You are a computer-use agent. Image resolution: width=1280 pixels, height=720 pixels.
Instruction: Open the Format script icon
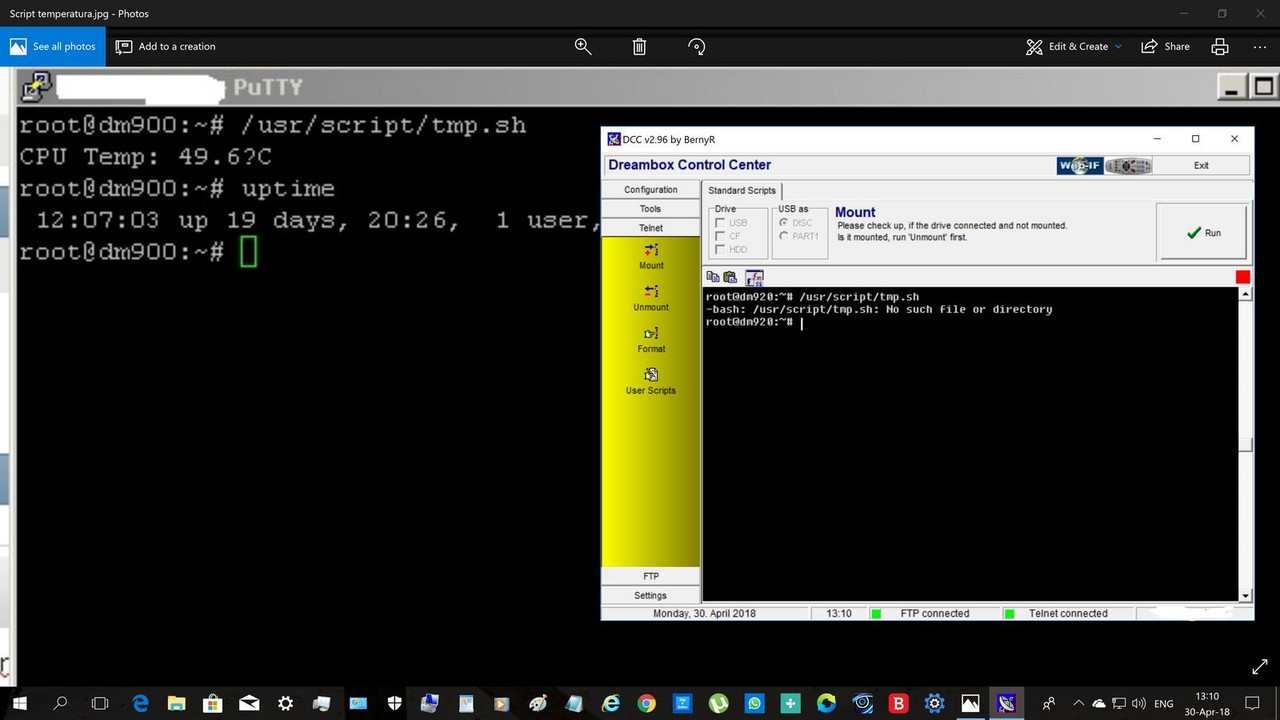click(x=650, y=340)
